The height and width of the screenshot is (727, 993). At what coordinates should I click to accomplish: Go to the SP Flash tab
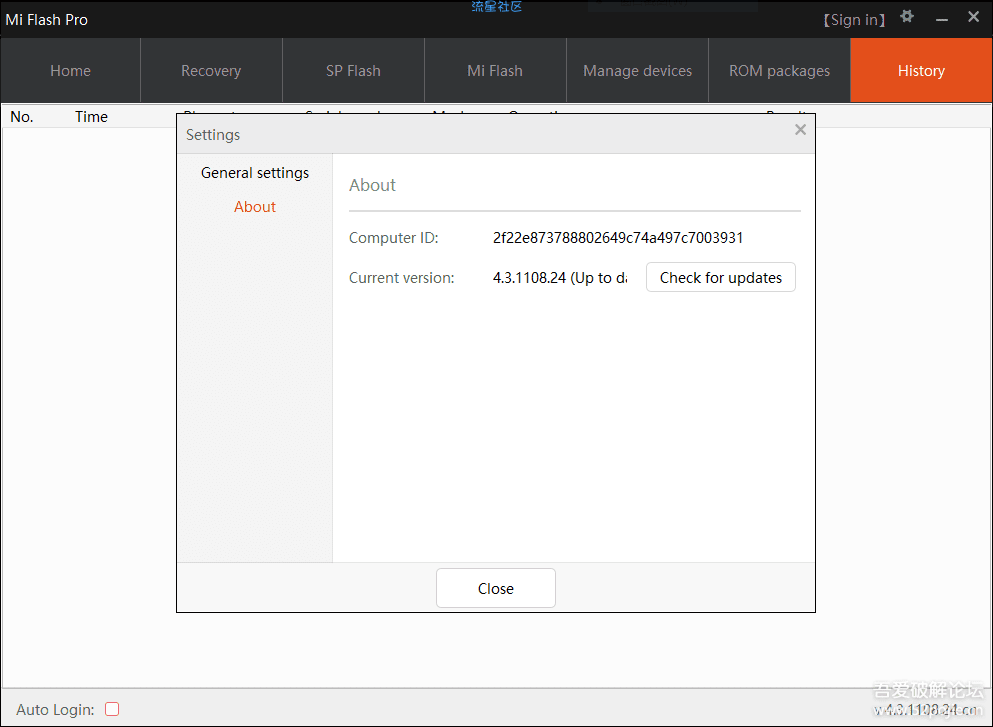[x=353, y=70]
